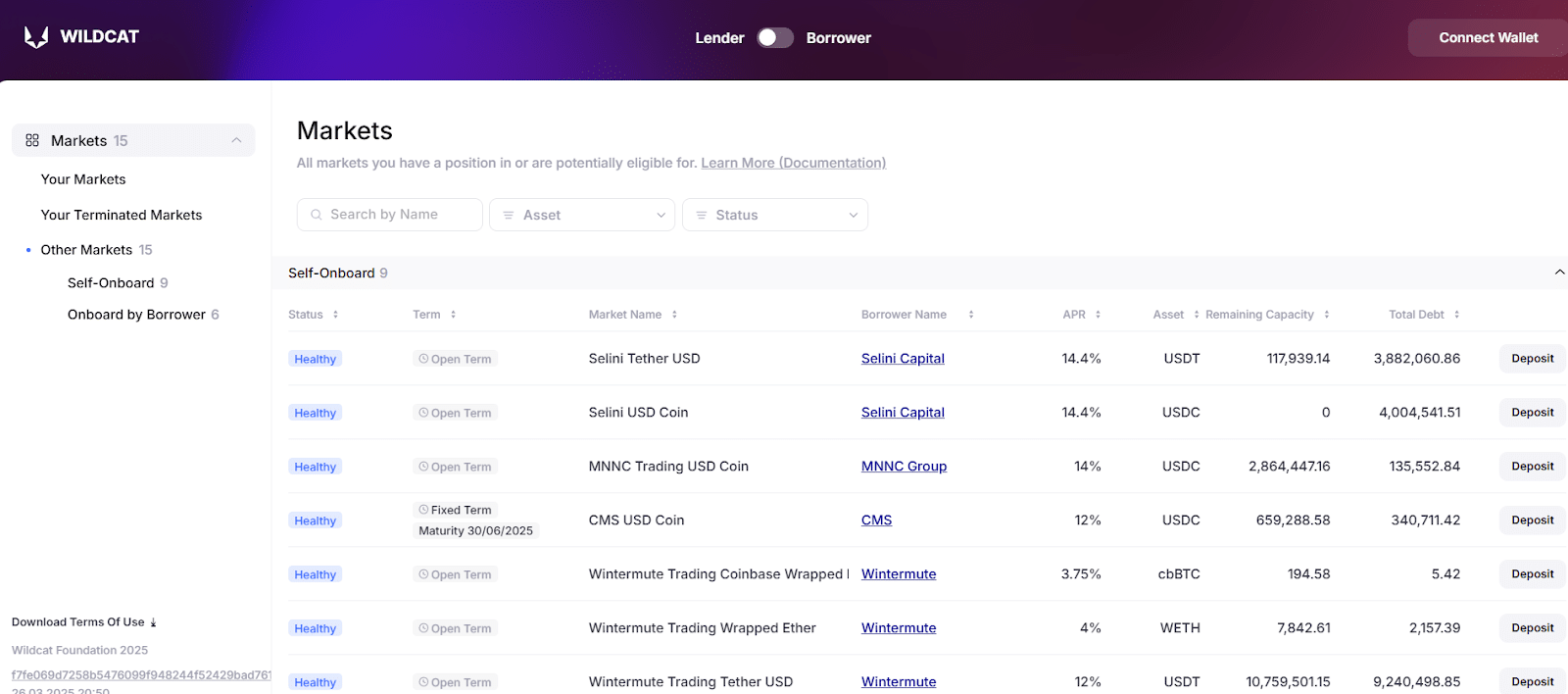Click the Markets grid icon in sidebar
This screenshot has width=1568, height=694.
32,140
